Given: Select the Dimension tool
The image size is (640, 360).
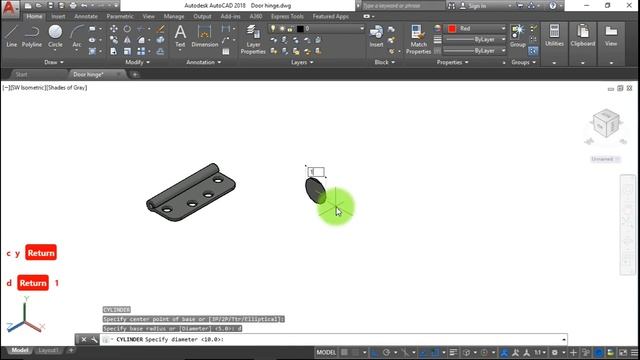Looking at the screenshot, I should (x=204, y=36).
